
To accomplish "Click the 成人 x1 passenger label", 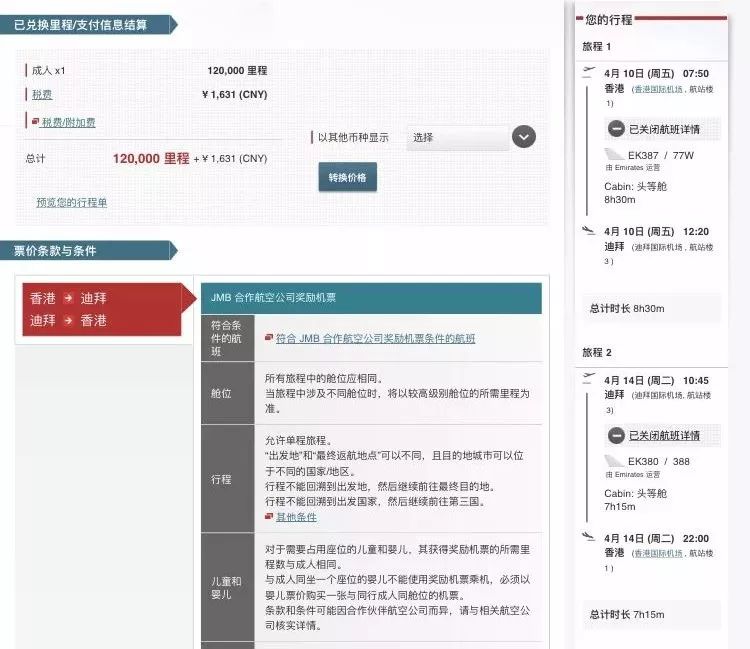I will 48,71.
